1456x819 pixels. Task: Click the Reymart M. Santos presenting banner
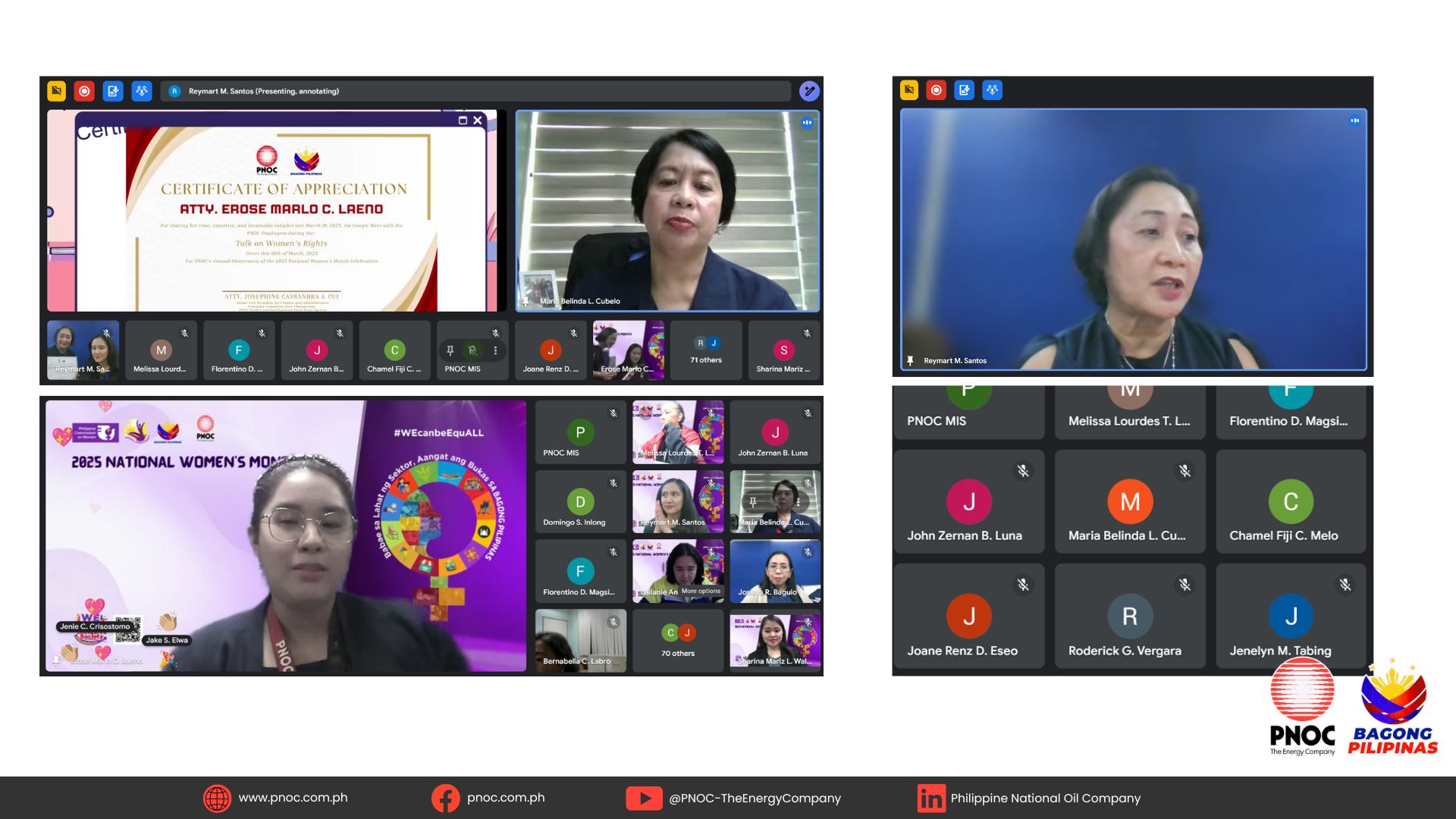pos(475,91)
